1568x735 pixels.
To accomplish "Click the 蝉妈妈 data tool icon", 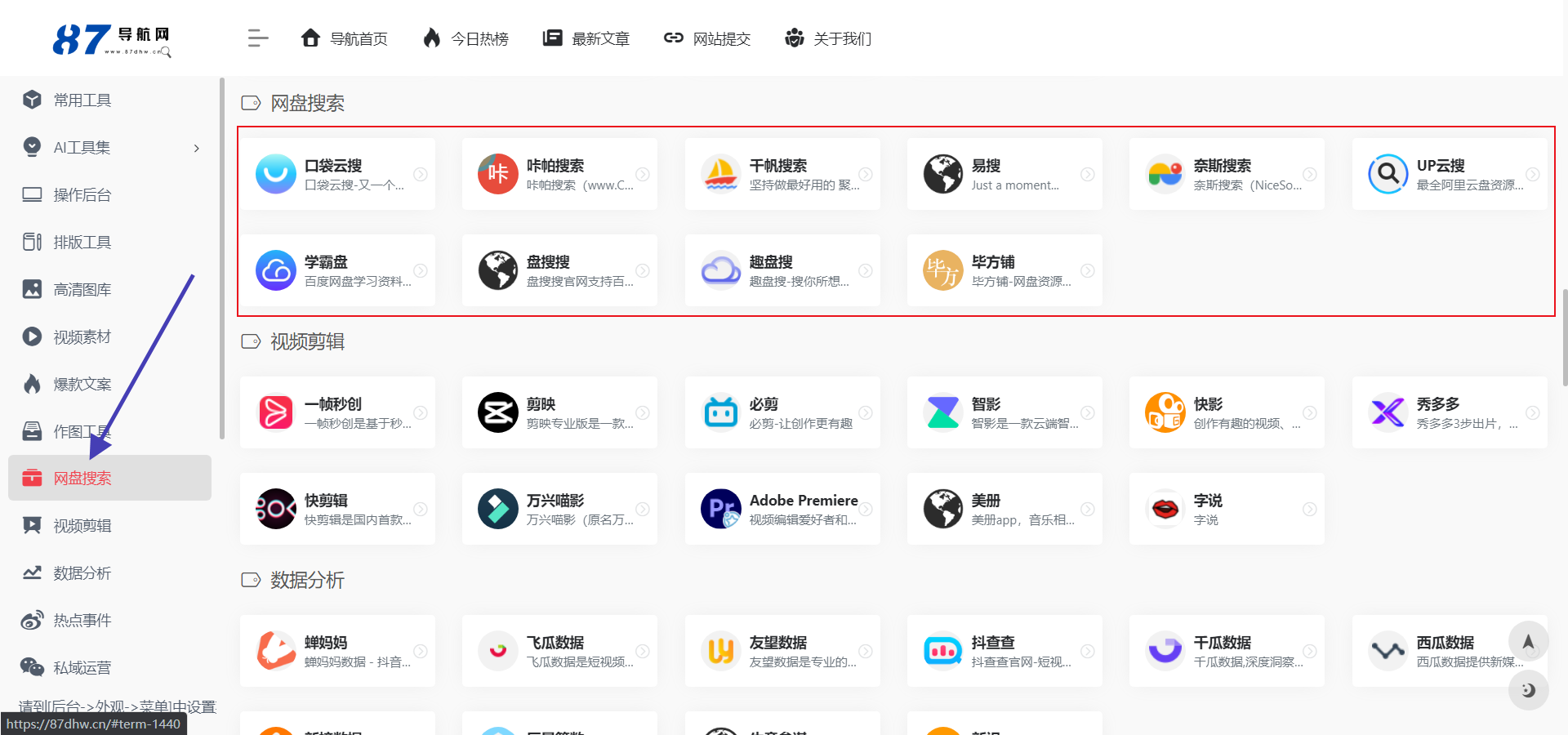I will [x=276, y=651].
